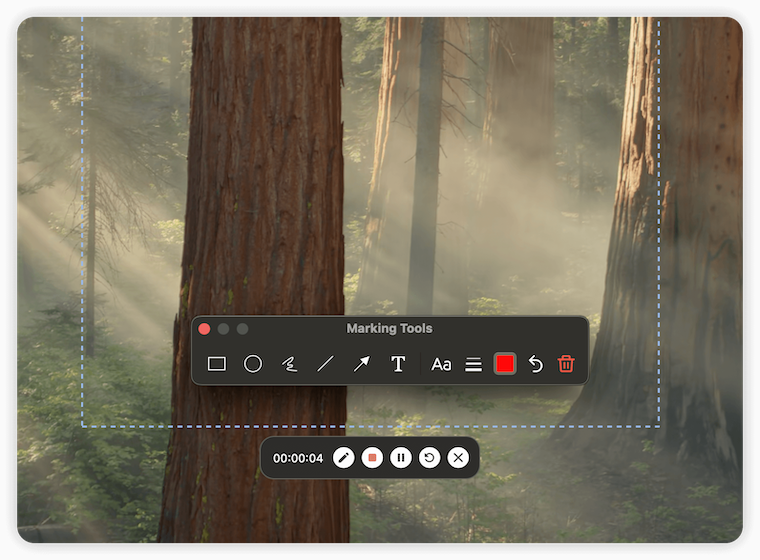Delete all markings with trash icon
The height and width of the screenshot is (560, 760).
click(566, 364)
